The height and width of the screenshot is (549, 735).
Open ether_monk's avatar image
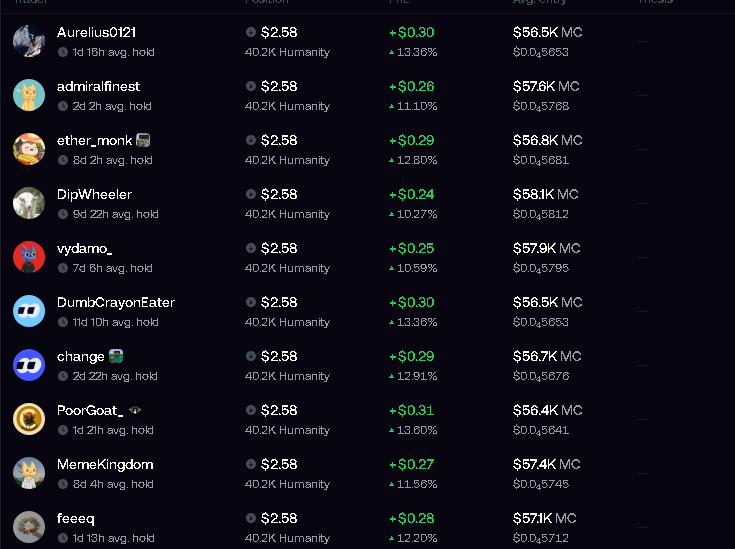29,149
